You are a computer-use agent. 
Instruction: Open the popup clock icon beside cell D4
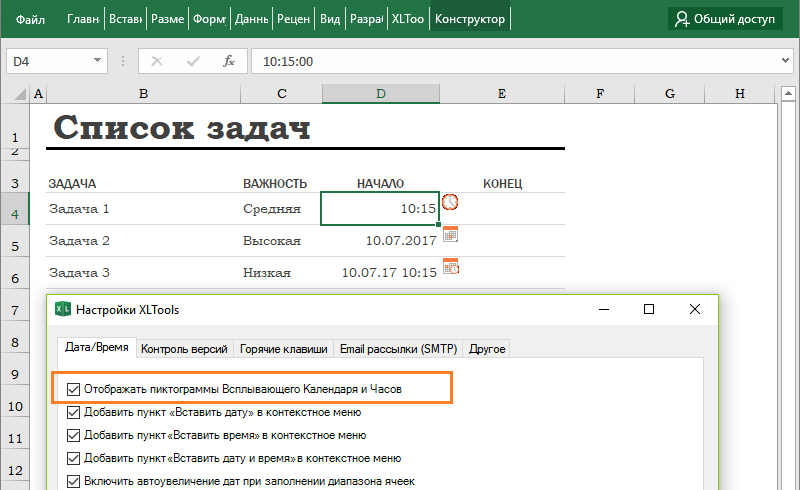click(449, 202)
